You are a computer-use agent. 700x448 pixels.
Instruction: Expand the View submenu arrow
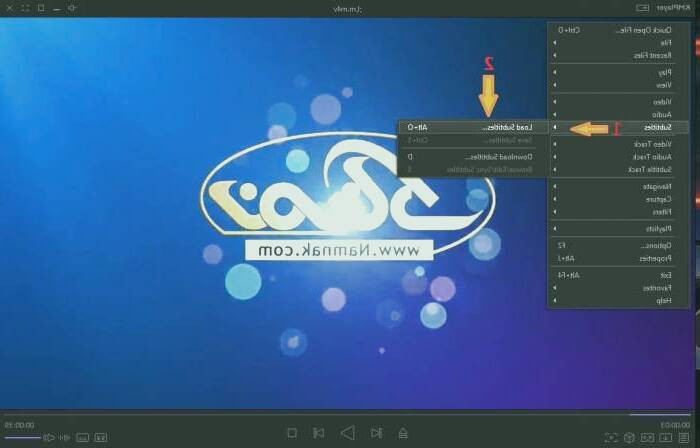tap(554, 85)
